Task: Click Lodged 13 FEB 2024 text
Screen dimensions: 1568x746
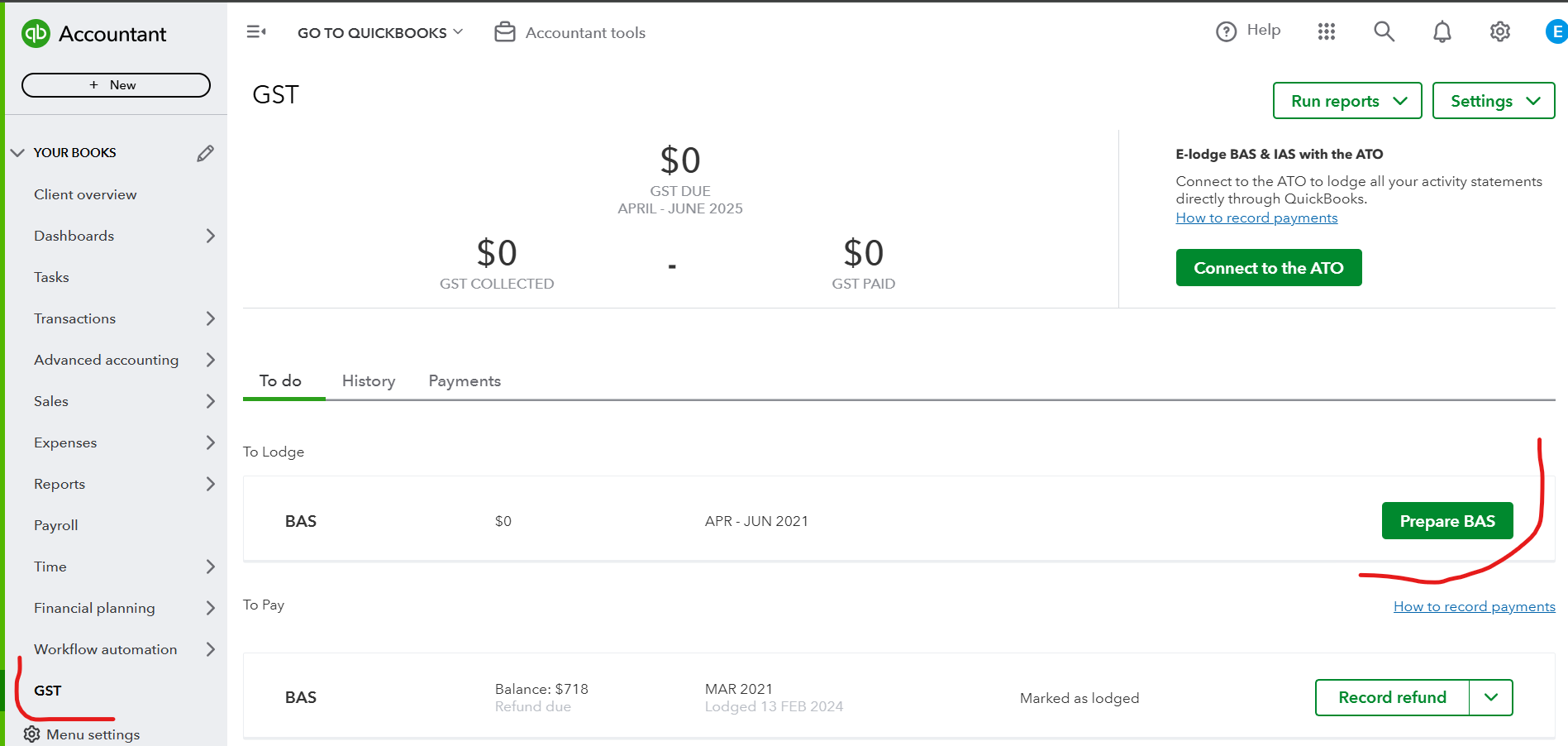Action: (x=774, y=706)
